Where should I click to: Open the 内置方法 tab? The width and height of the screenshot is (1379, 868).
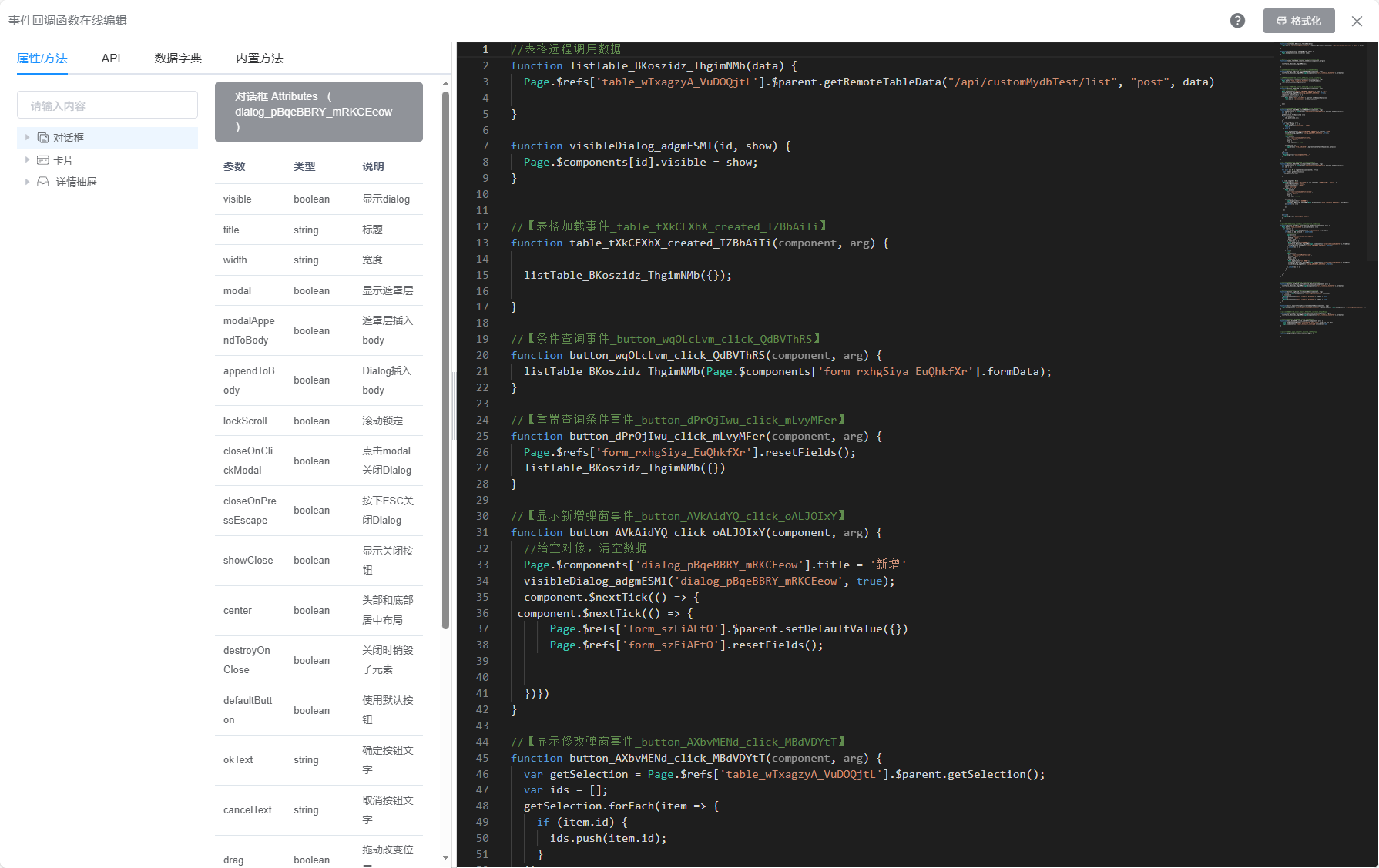260,59
